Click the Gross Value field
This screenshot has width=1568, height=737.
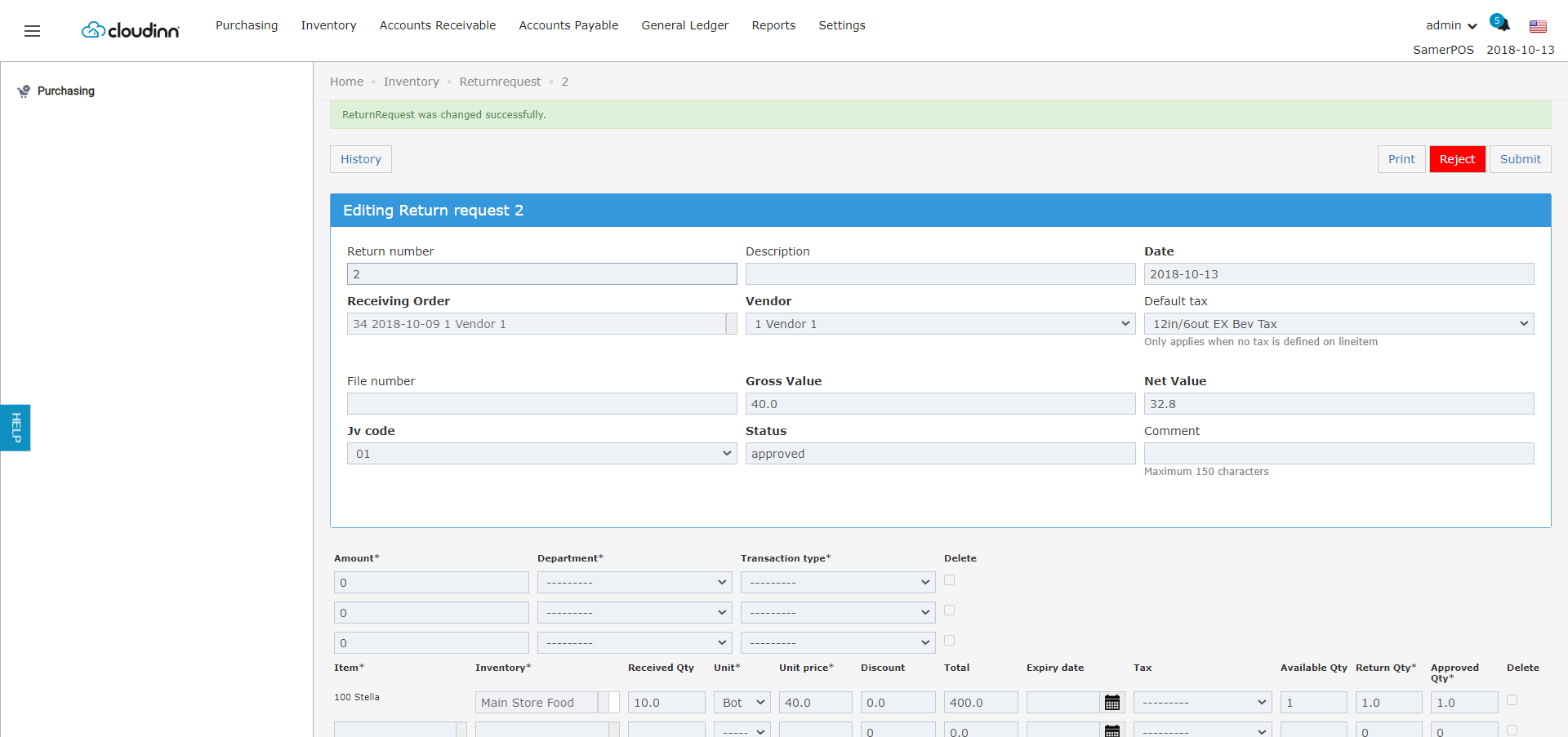click(940, 404)
